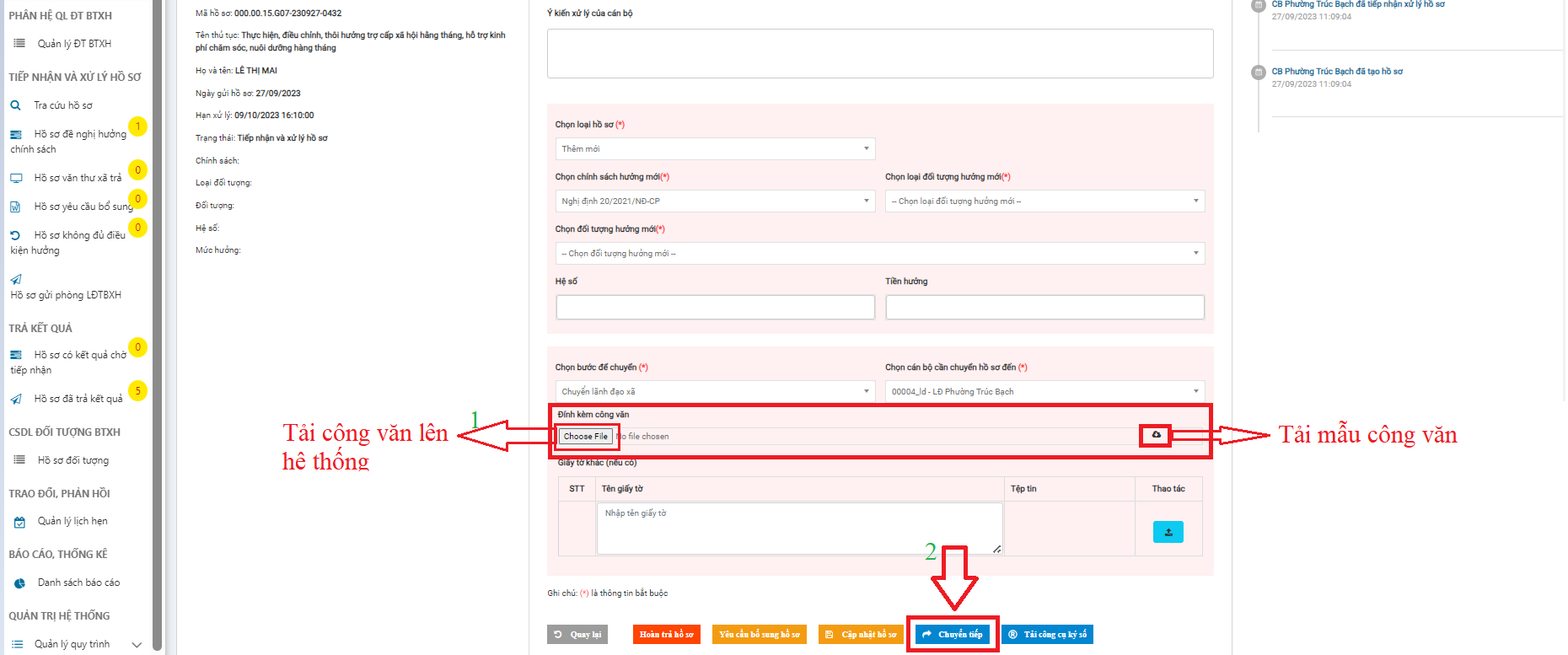Open the Chọn loại đối tượng hưởng mới dropdown
Screen dimensions: 1568x655
(1044, 201)
